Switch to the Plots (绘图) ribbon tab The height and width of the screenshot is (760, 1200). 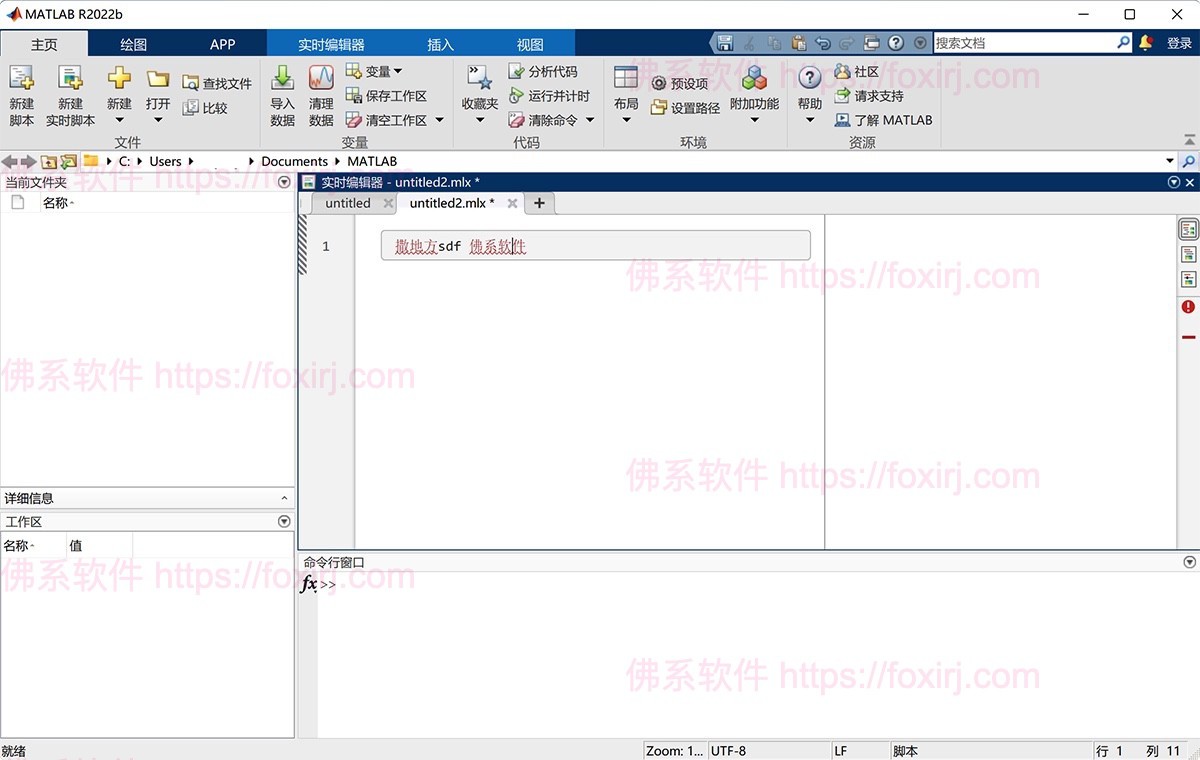[x=133, y=44]
